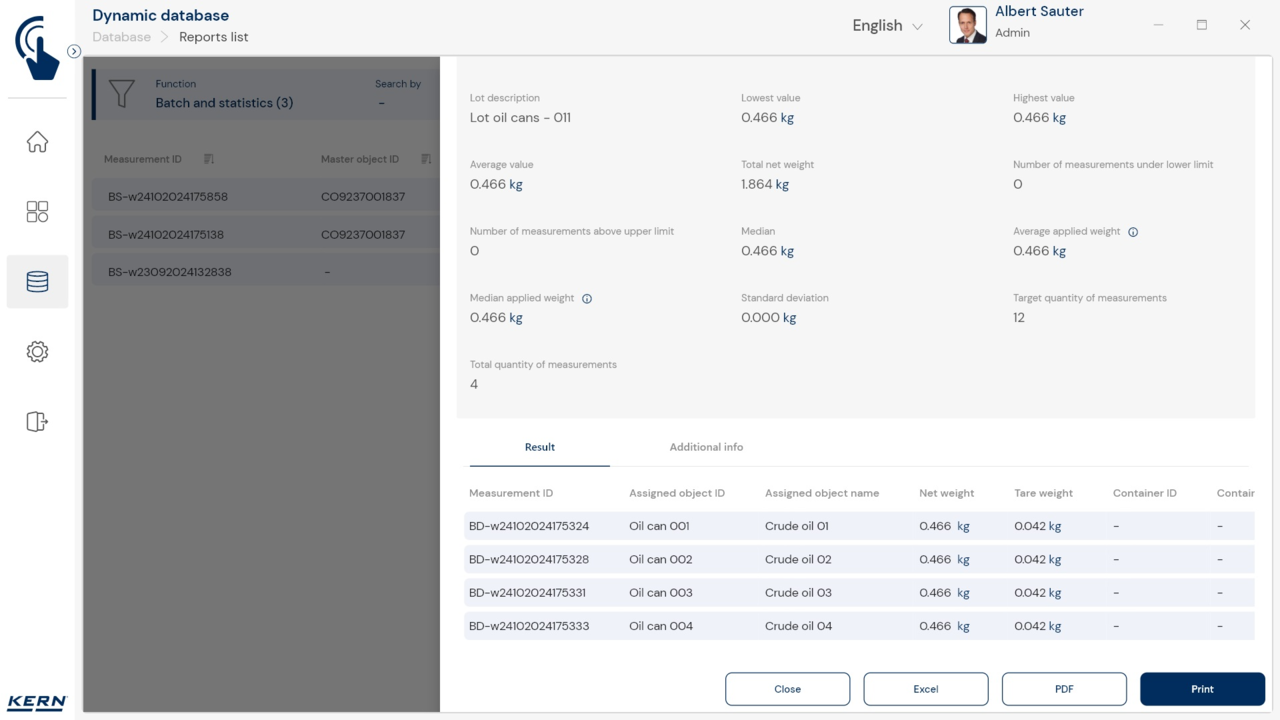This screenshot has width=1280, height=720.
Task: Export report with the PDF button
Action: pos(1064,689)
